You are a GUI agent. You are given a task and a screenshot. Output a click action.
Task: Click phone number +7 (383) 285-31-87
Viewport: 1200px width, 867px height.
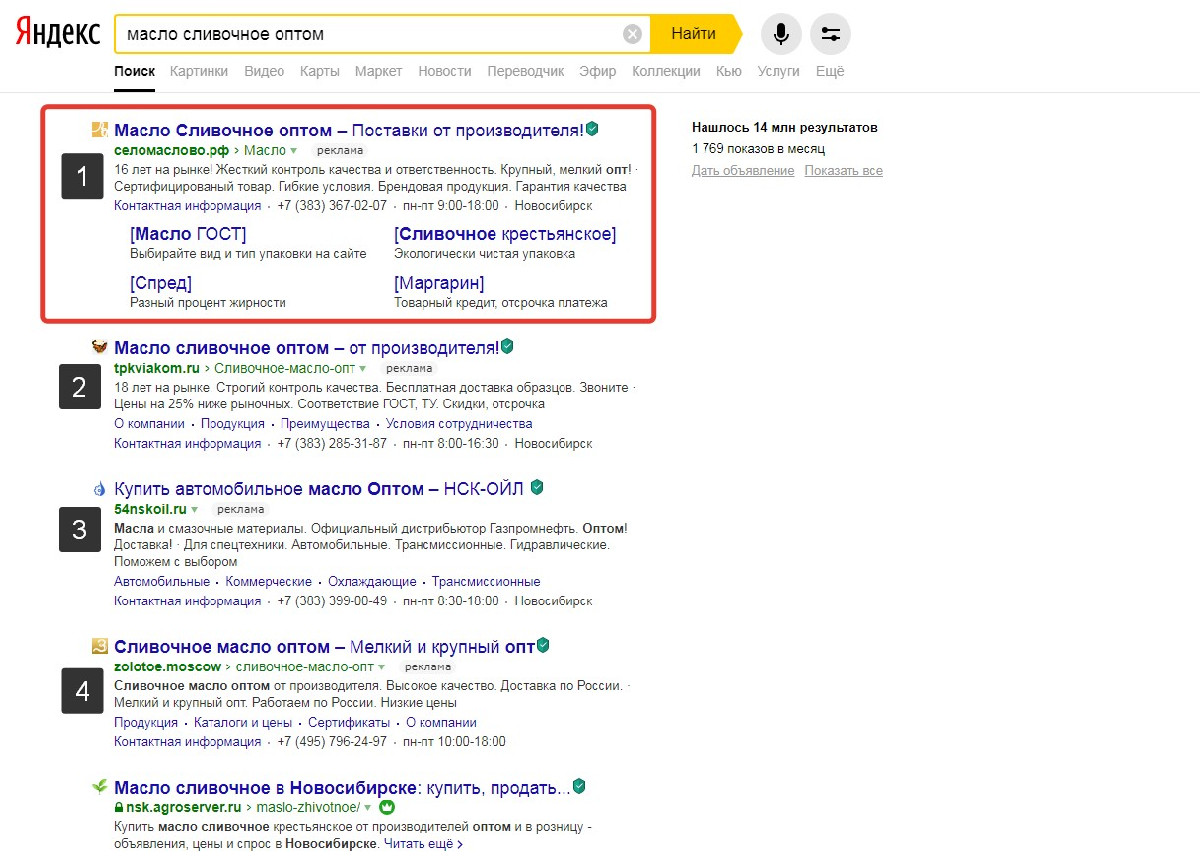tap(332, 444)
